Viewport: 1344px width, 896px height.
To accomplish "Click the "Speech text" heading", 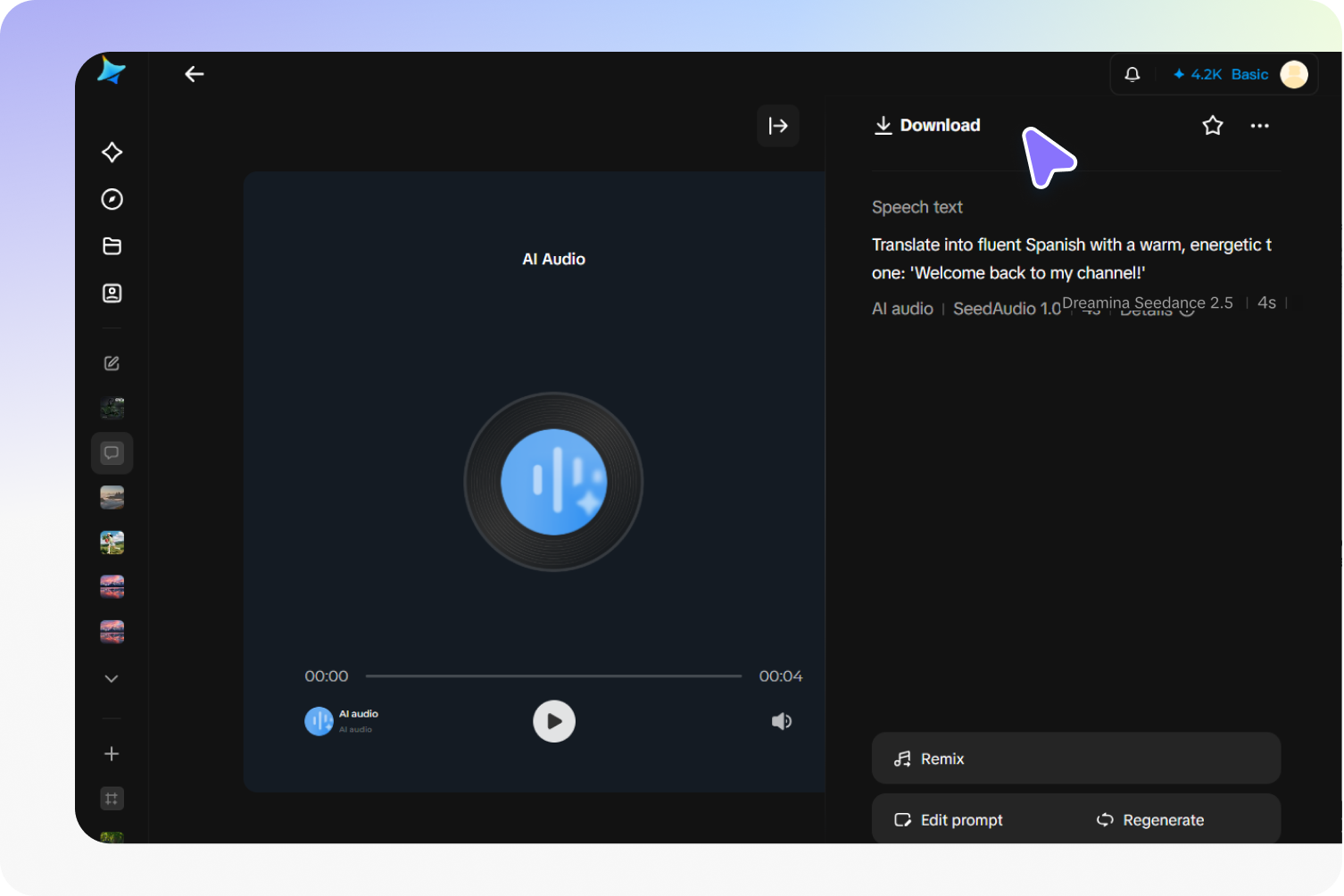I will (x=917, y=207).
